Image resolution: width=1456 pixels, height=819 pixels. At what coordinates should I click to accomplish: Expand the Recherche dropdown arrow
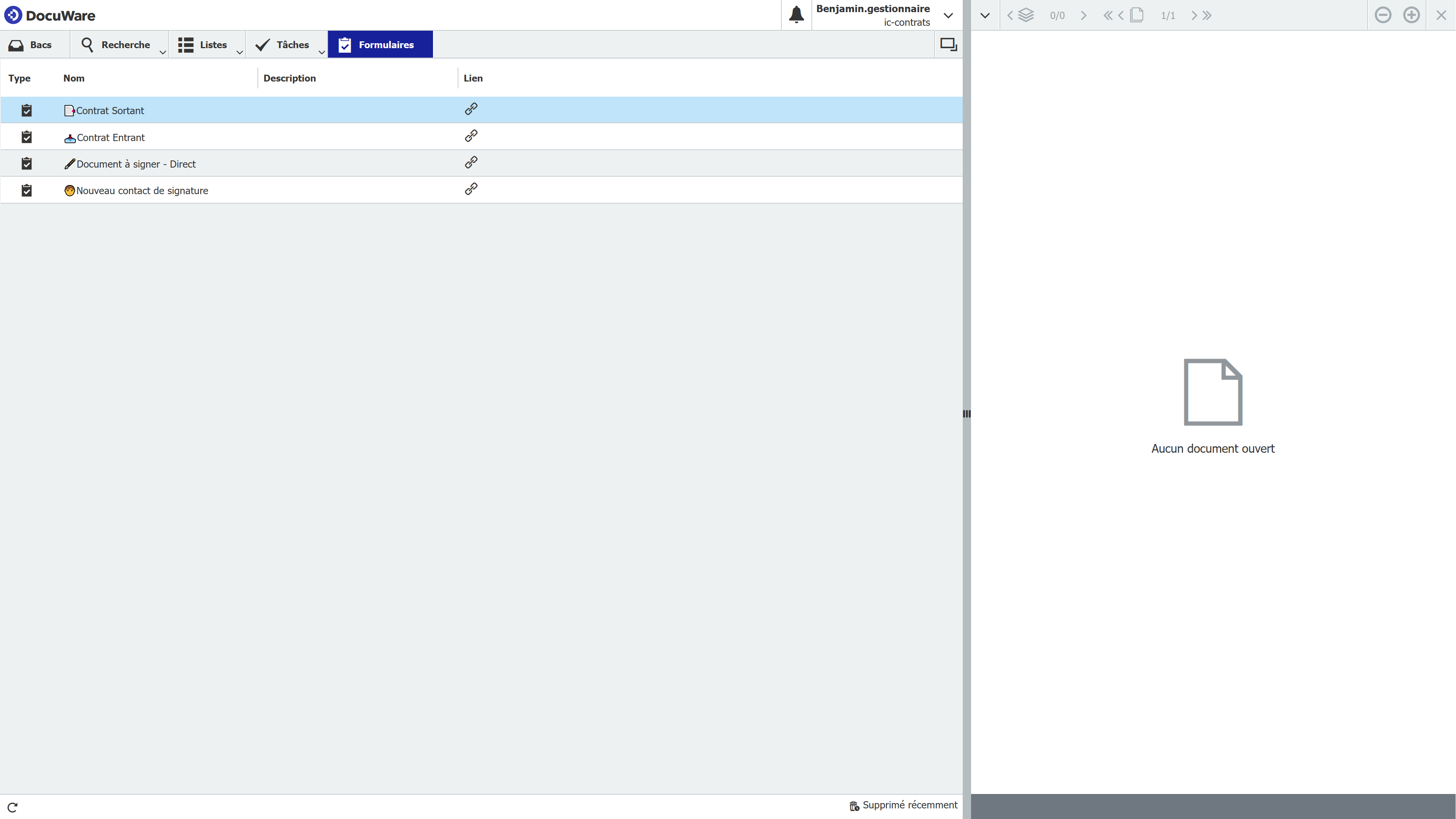[x=163, y=52]
